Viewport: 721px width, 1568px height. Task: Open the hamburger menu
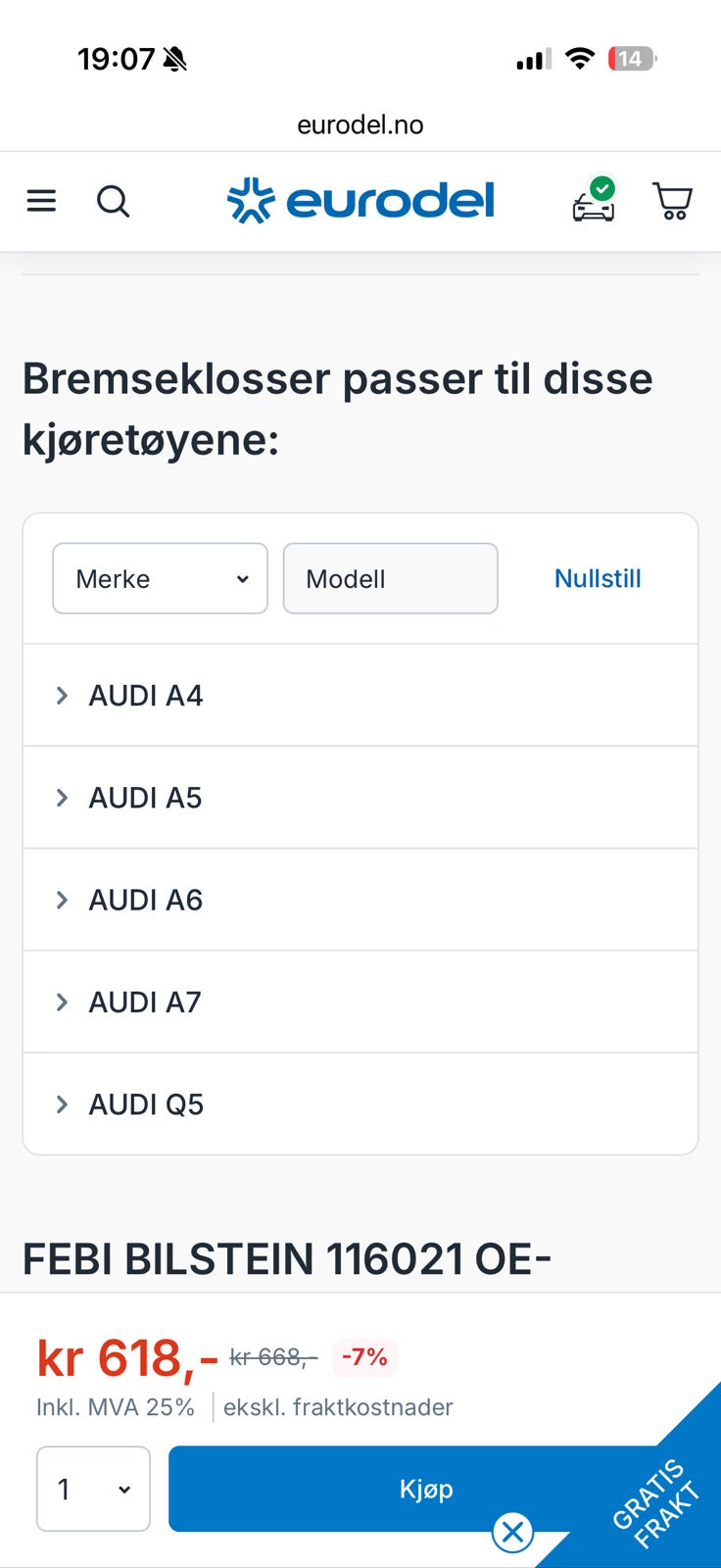[x=41, y=202]
